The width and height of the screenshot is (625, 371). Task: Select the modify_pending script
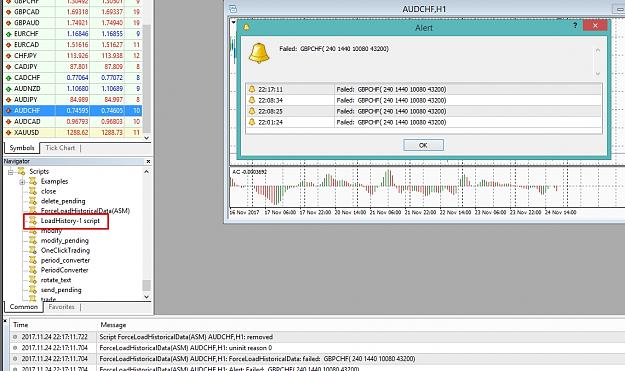point(65,241)
